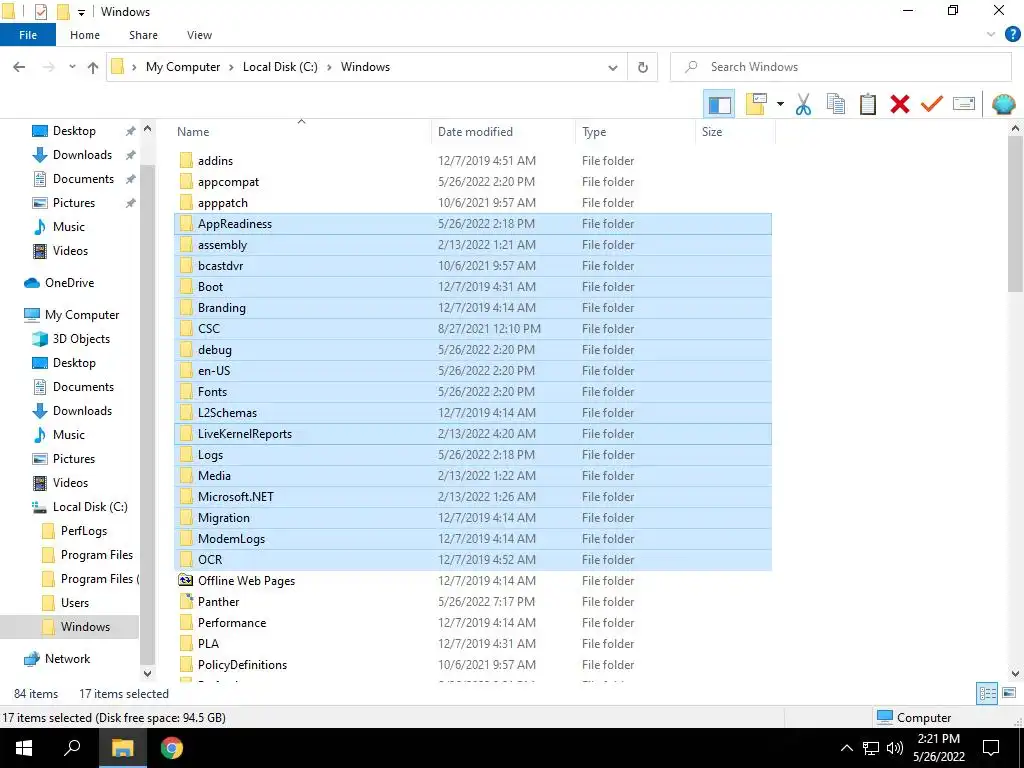Select the addins folder row
1024x768 pixels.
point(473,161)
